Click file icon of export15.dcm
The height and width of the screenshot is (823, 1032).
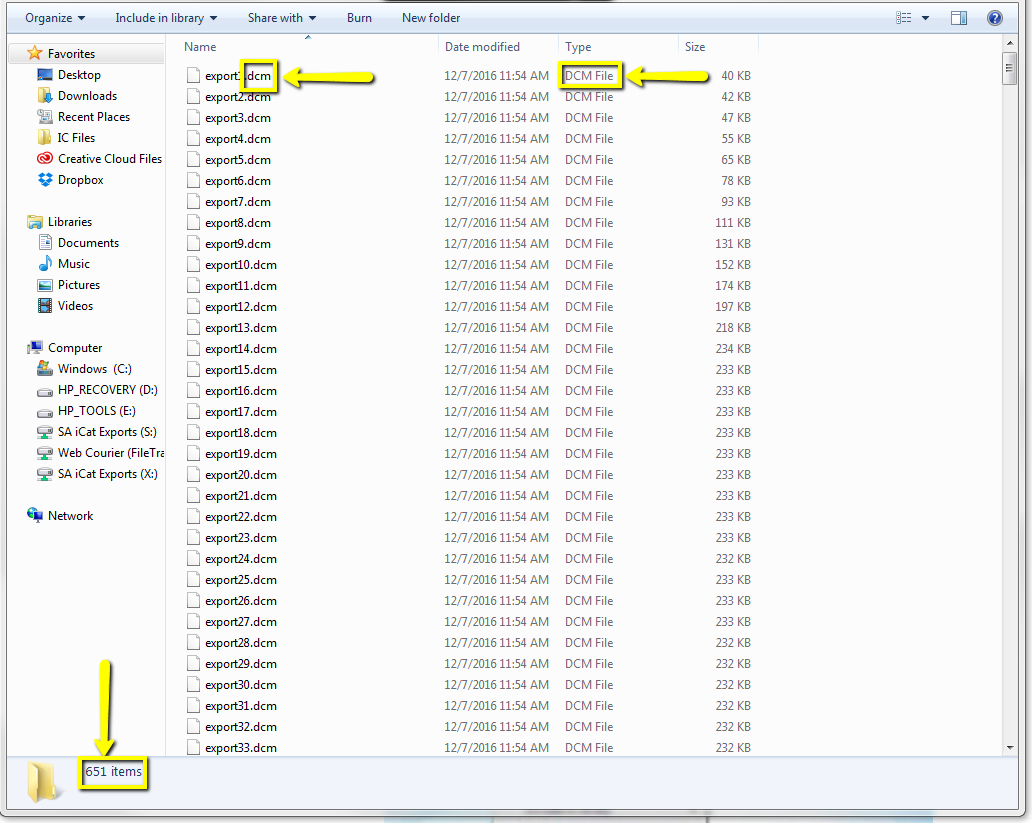pos(193,369)
